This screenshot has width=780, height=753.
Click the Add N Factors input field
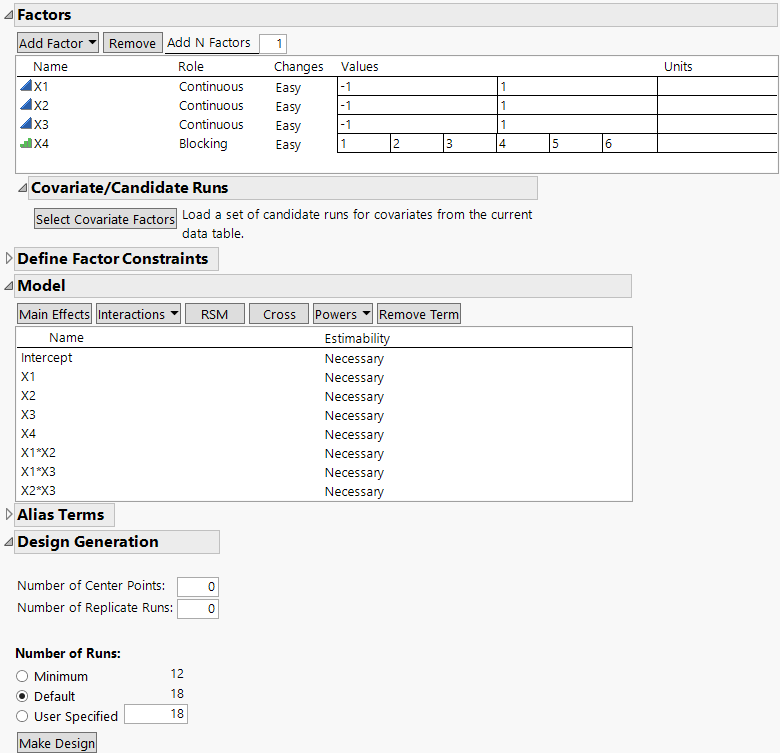272,43
